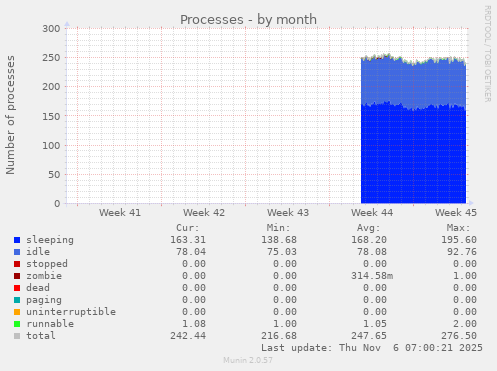
Task: Click the 'Week 41' axis label
Action: (x=120, y=213)
